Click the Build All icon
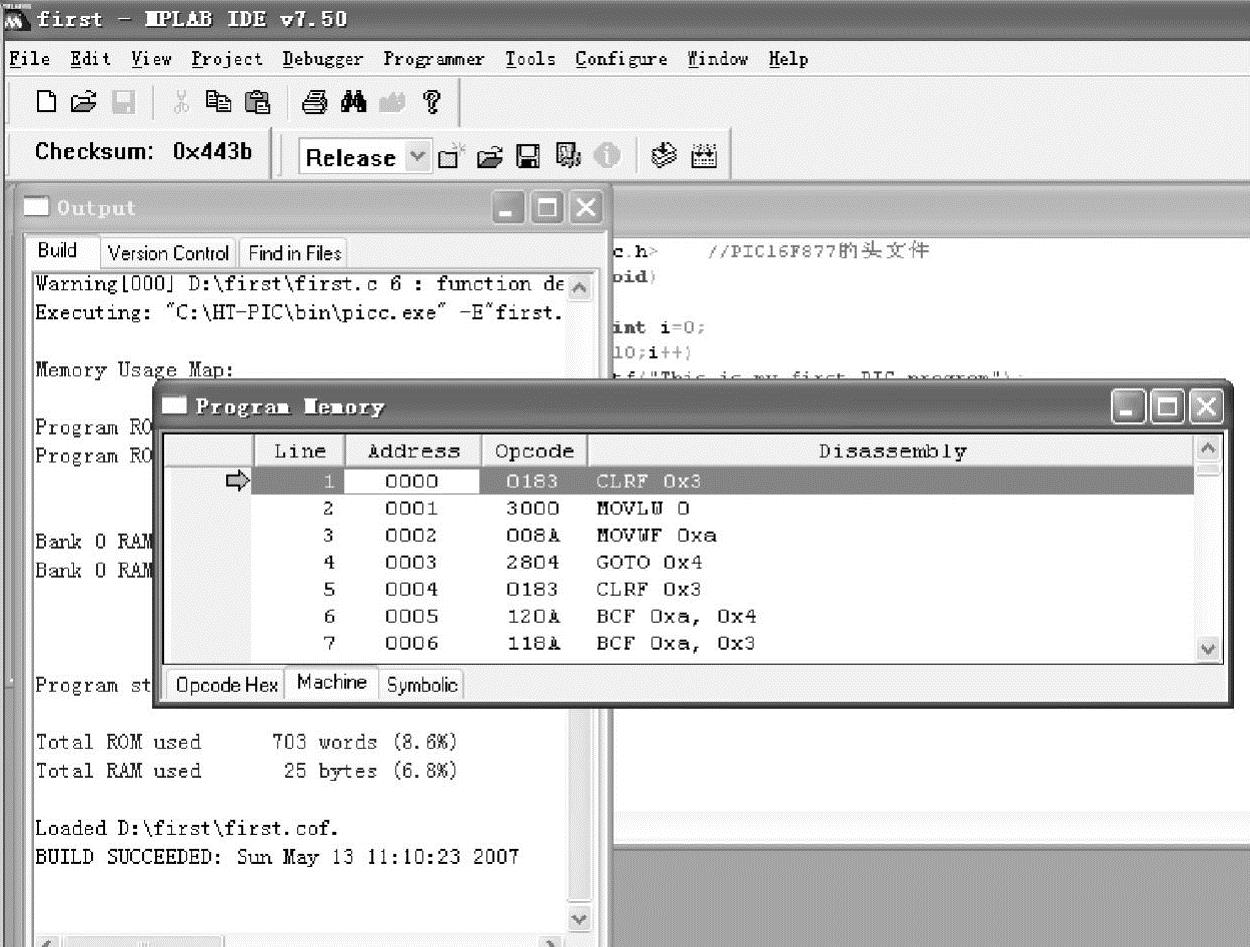Image resolution: width=1250 pixels, height=947 pixels. pyautogui.click(x=704, y=156)
